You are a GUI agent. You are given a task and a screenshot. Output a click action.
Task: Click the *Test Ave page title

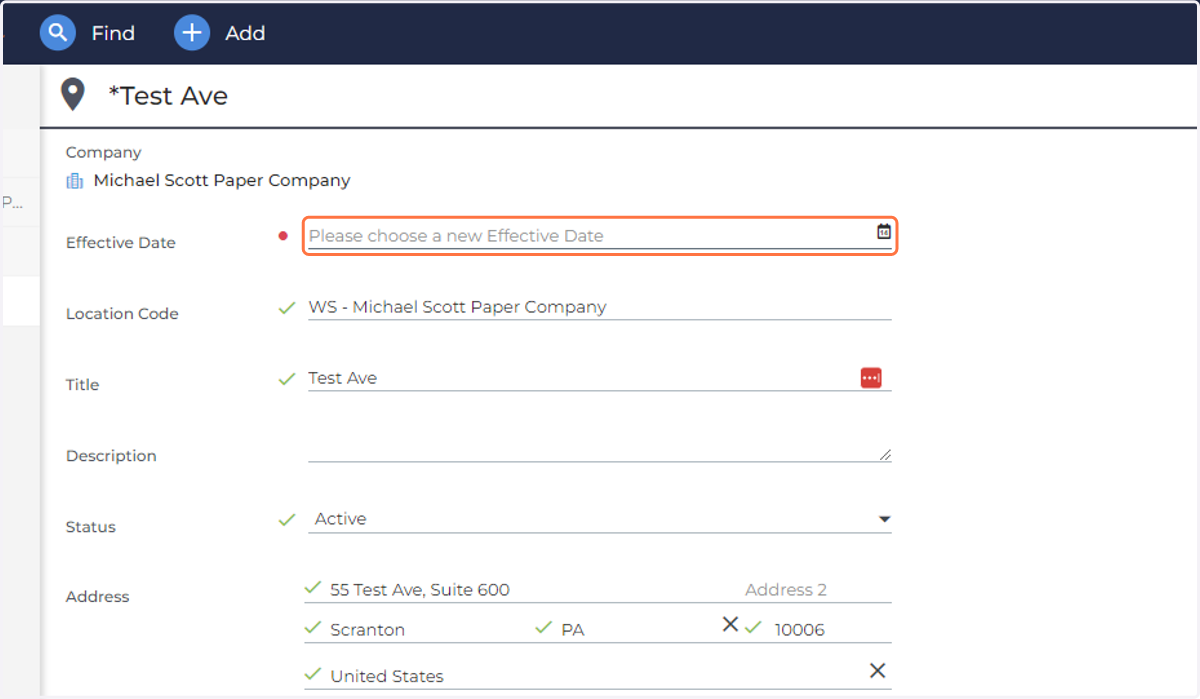pyautogui.click(x=168, y=96)
